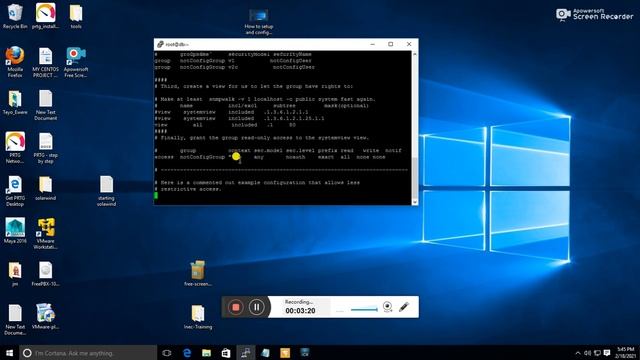640x360 pixels.
Task: Open the tools folder on desktop
Action: 76,16
